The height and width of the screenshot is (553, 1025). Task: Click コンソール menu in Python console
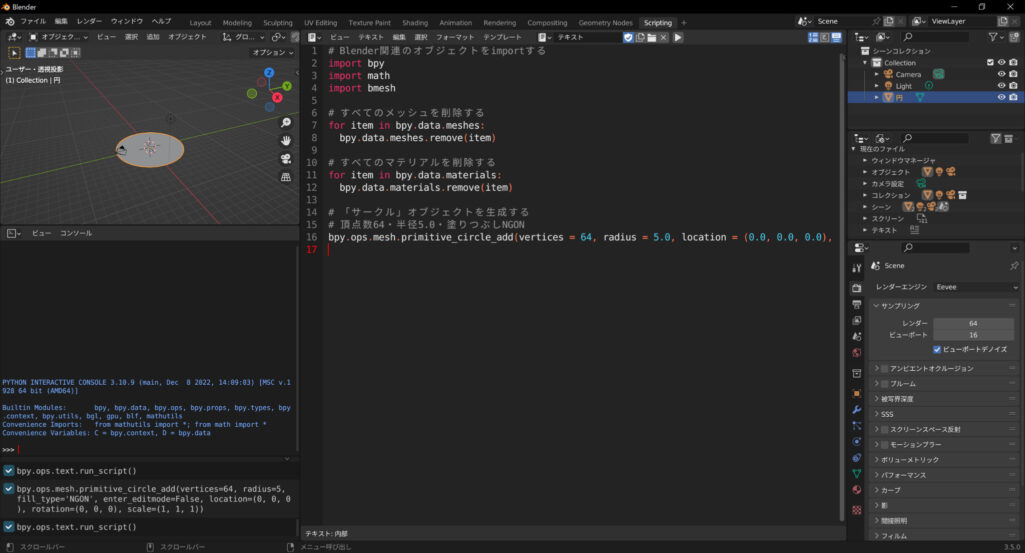pos(76,233)
